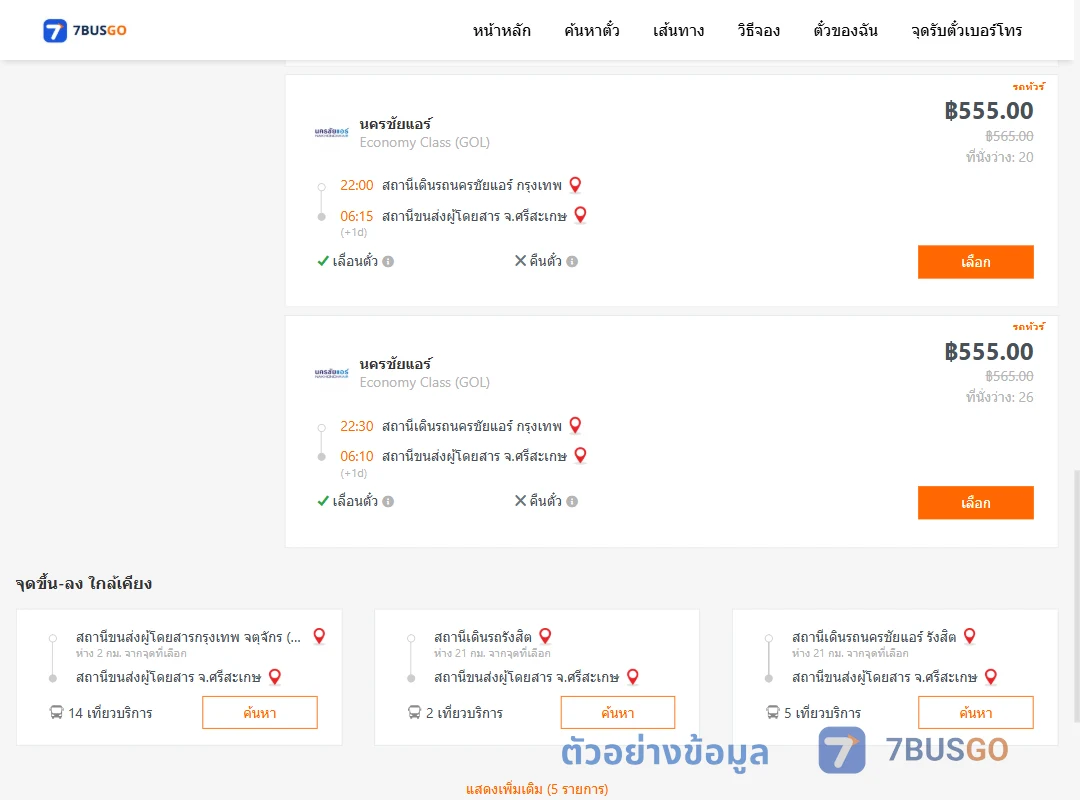The height and width of the screenshot is (800, 1080).
Task: Click the 22:00 departure time
Action: tap(357, 185)
